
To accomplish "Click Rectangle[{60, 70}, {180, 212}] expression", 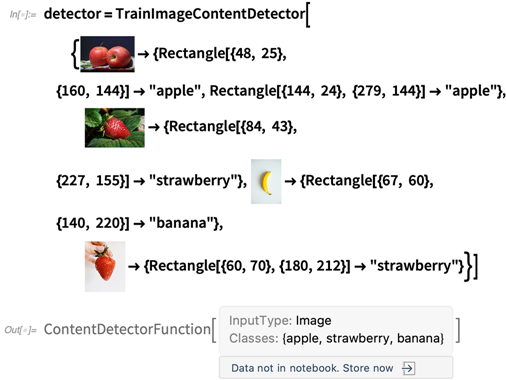I will coord(249,266).
